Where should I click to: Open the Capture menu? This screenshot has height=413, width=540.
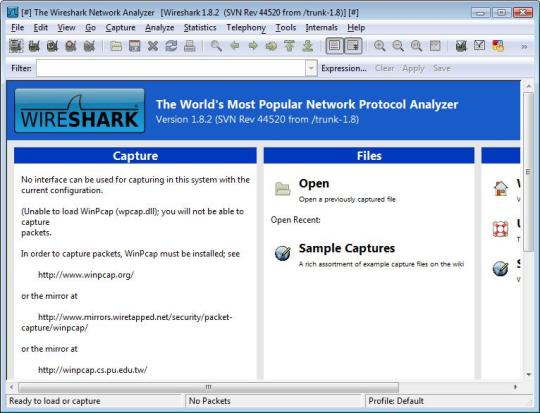pos(120,28)
